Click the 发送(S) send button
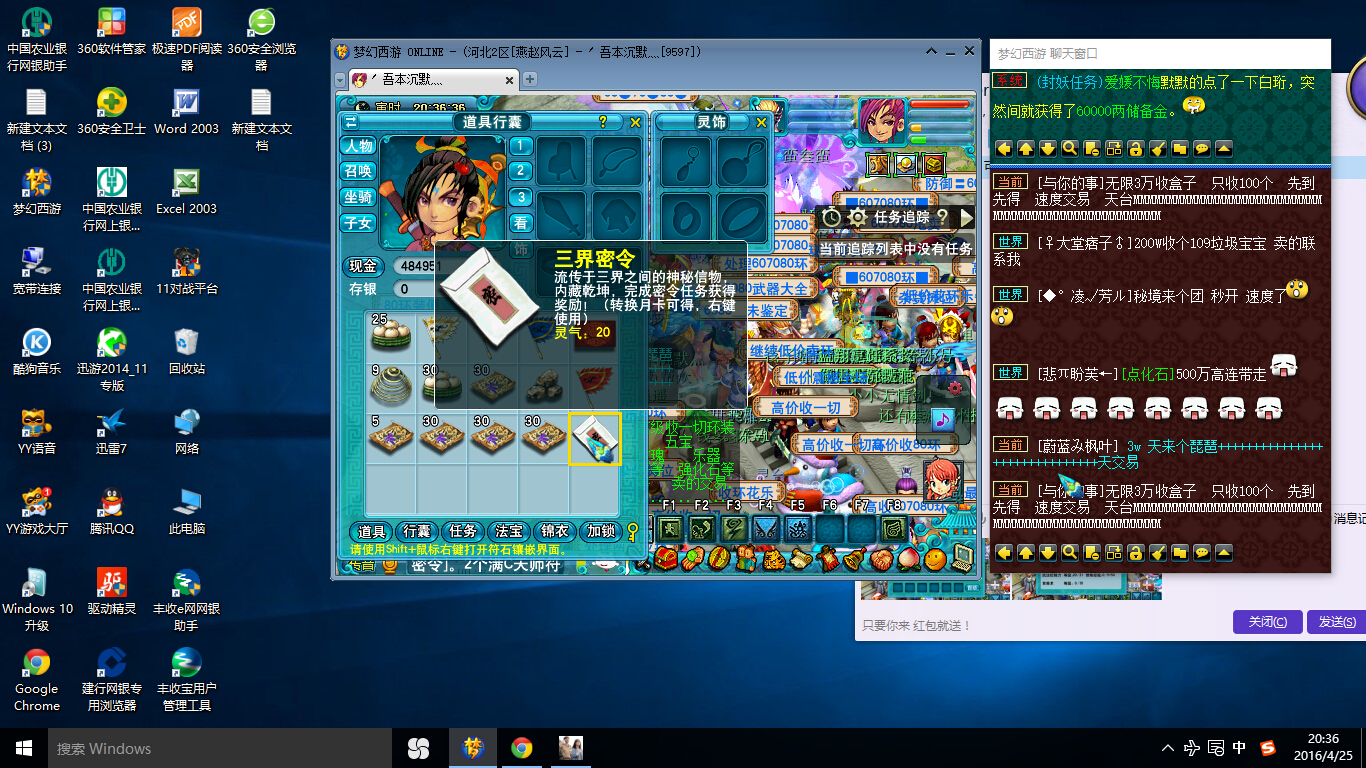Screen dimensions: 1366x768 [x=1336, y=622]
